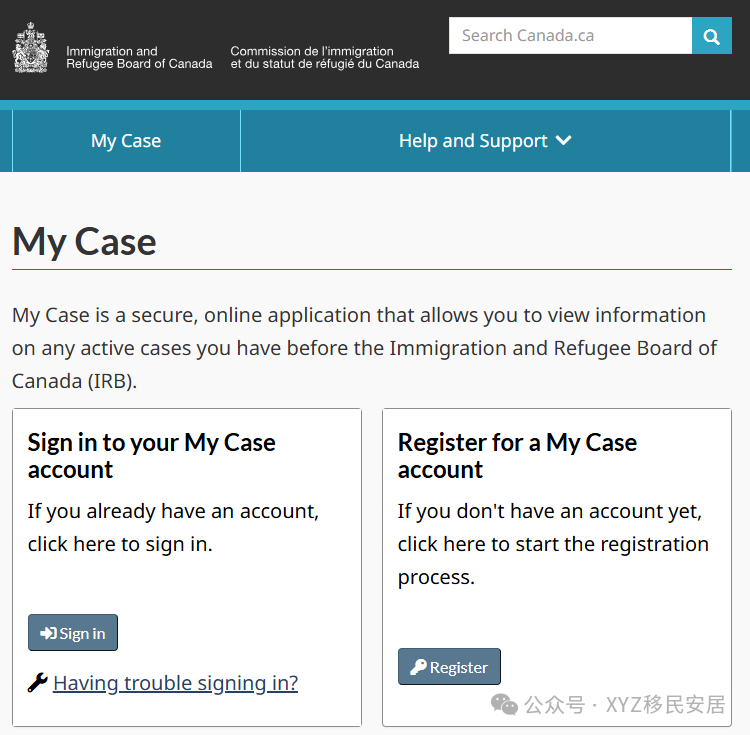
Task: Click the key icon inside Register button
Action: pos(418,667)
